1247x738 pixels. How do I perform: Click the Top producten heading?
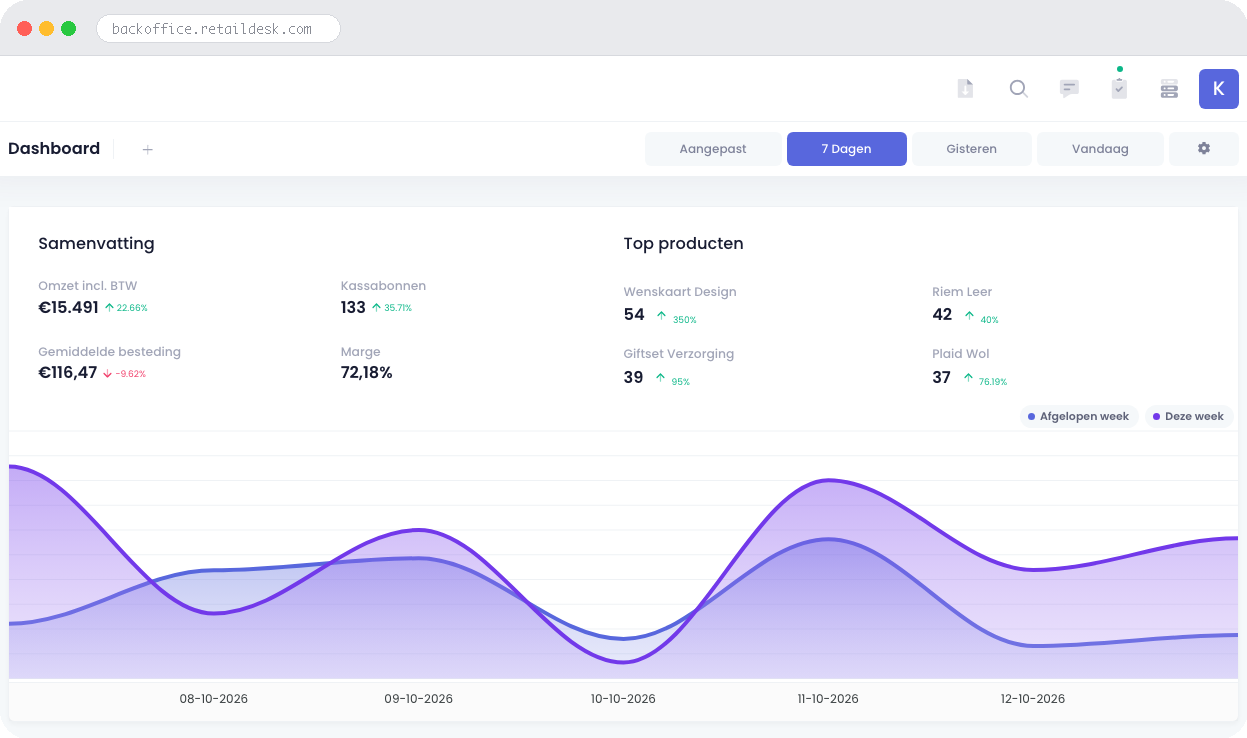pos(683,244)
